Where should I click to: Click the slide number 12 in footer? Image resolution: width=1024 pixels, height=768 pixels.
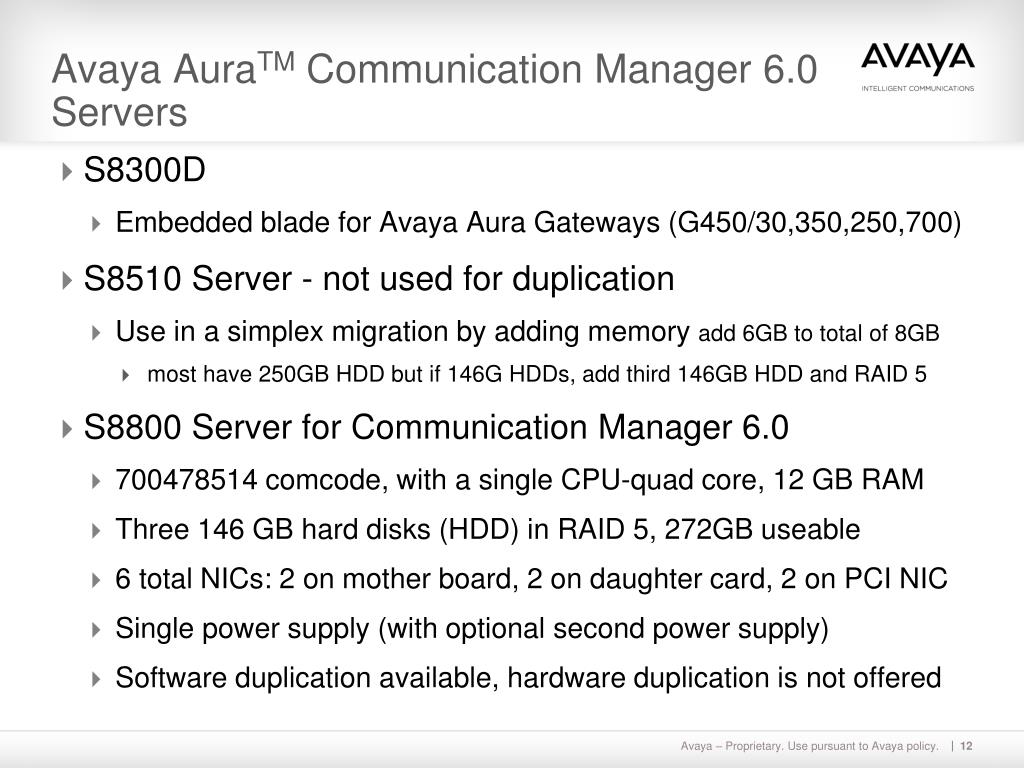pyautogui.click(x=967, y=746)
